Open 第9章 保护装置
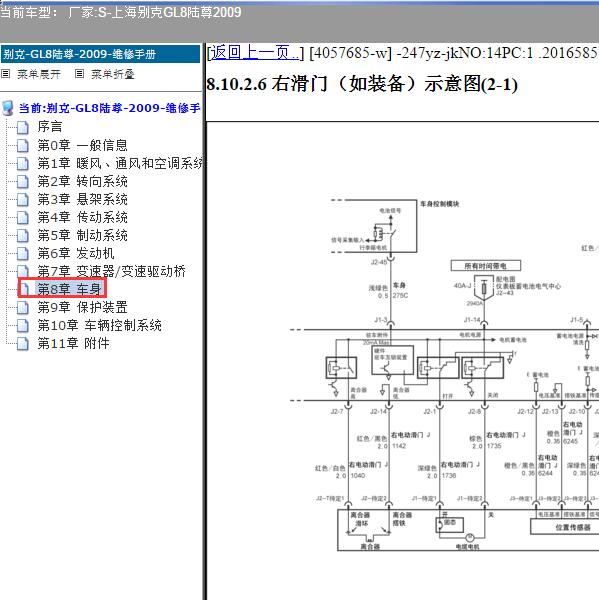 82,307
